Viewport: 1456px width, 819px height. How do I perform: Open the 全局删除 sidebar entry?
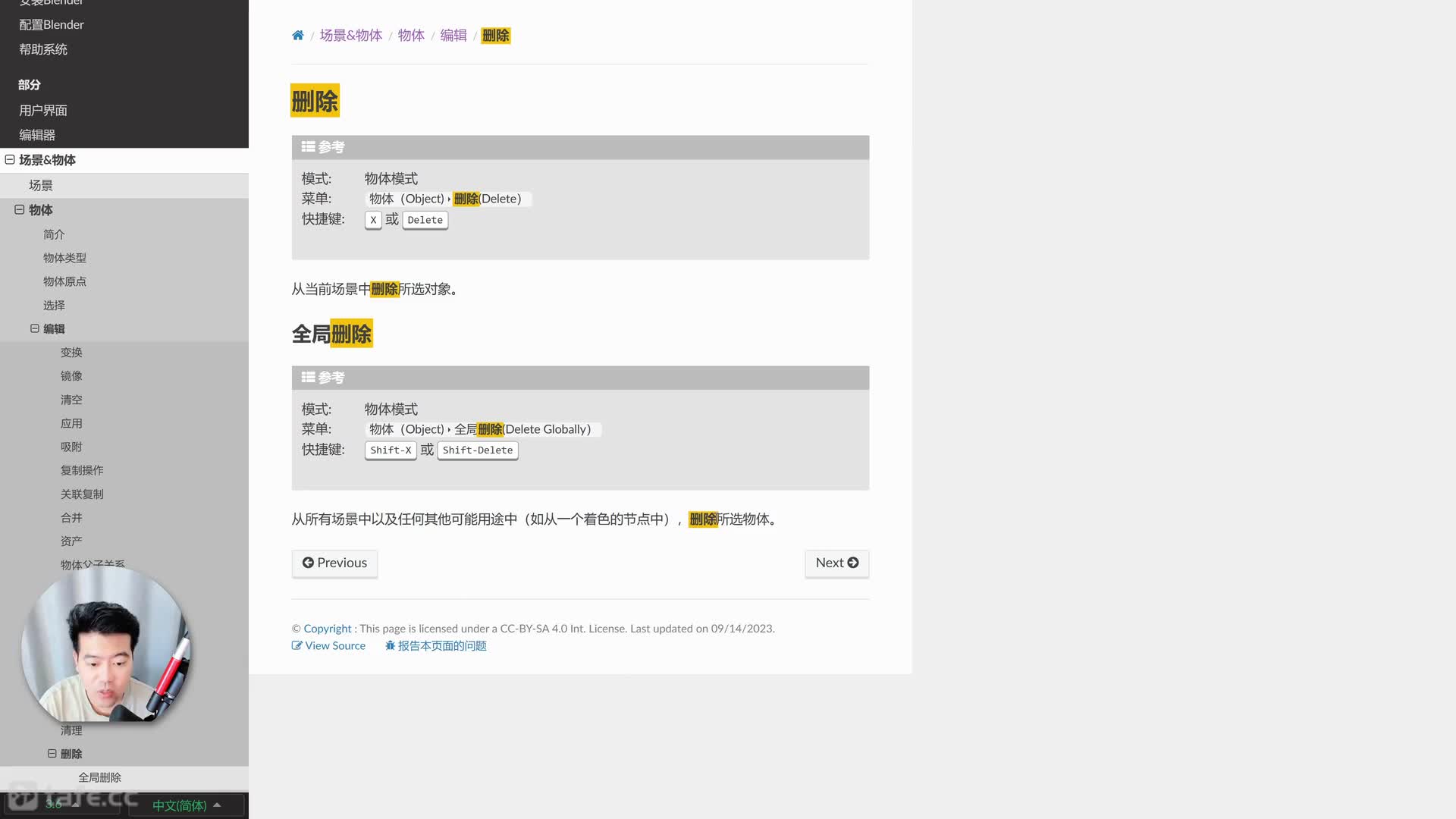(99, 777)
